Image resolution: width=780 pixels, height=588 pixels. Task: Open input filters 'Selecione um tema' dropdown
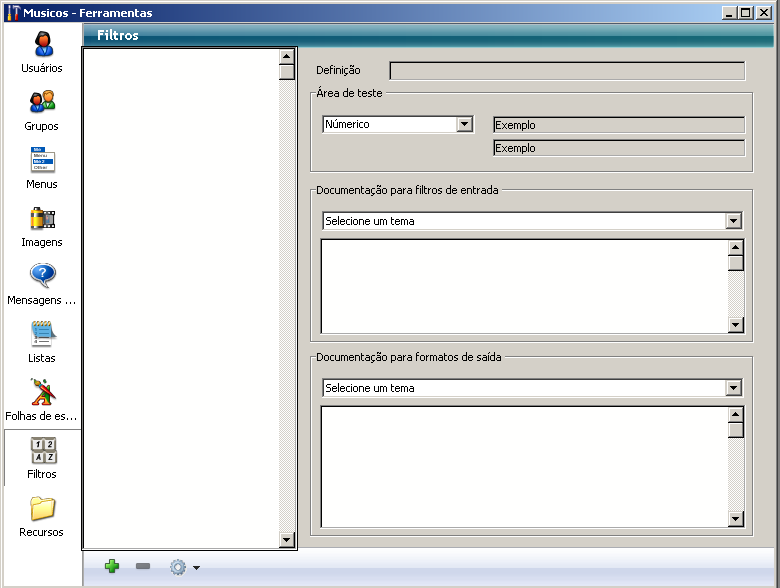point(733,221)
